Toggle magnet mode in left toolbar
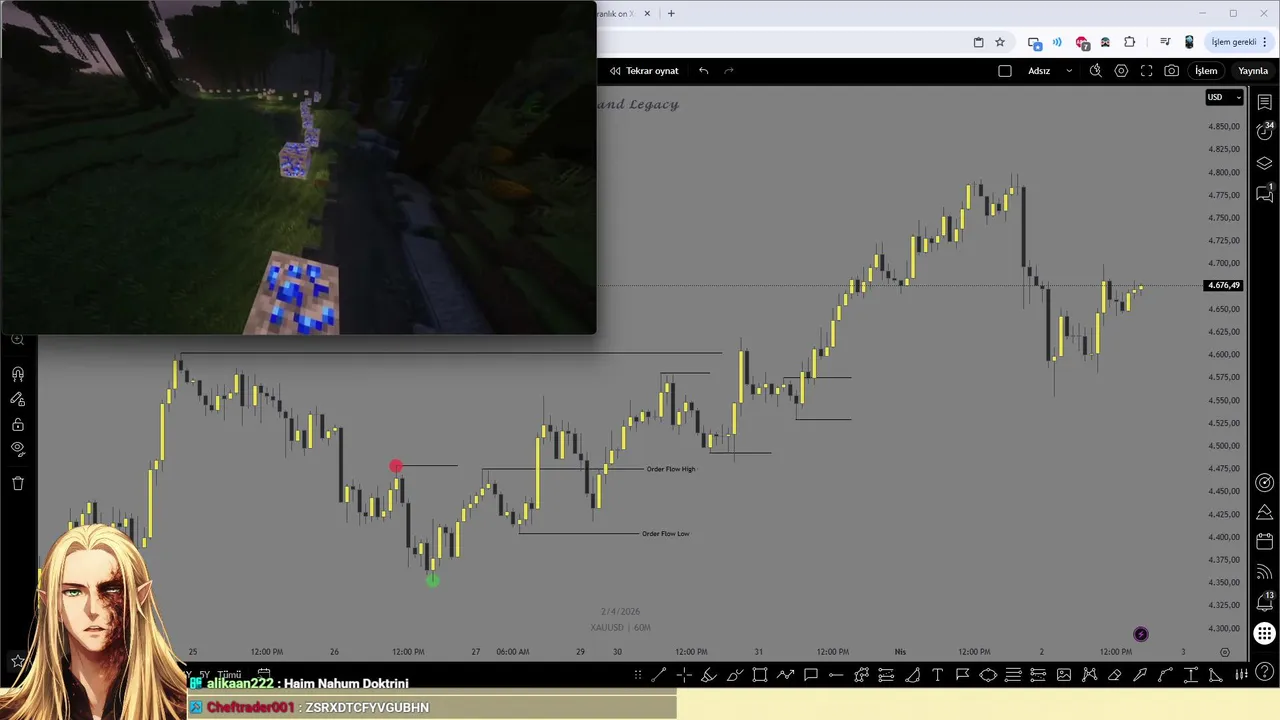Screen dimensions: 1280x720 [x=18, y=374]
